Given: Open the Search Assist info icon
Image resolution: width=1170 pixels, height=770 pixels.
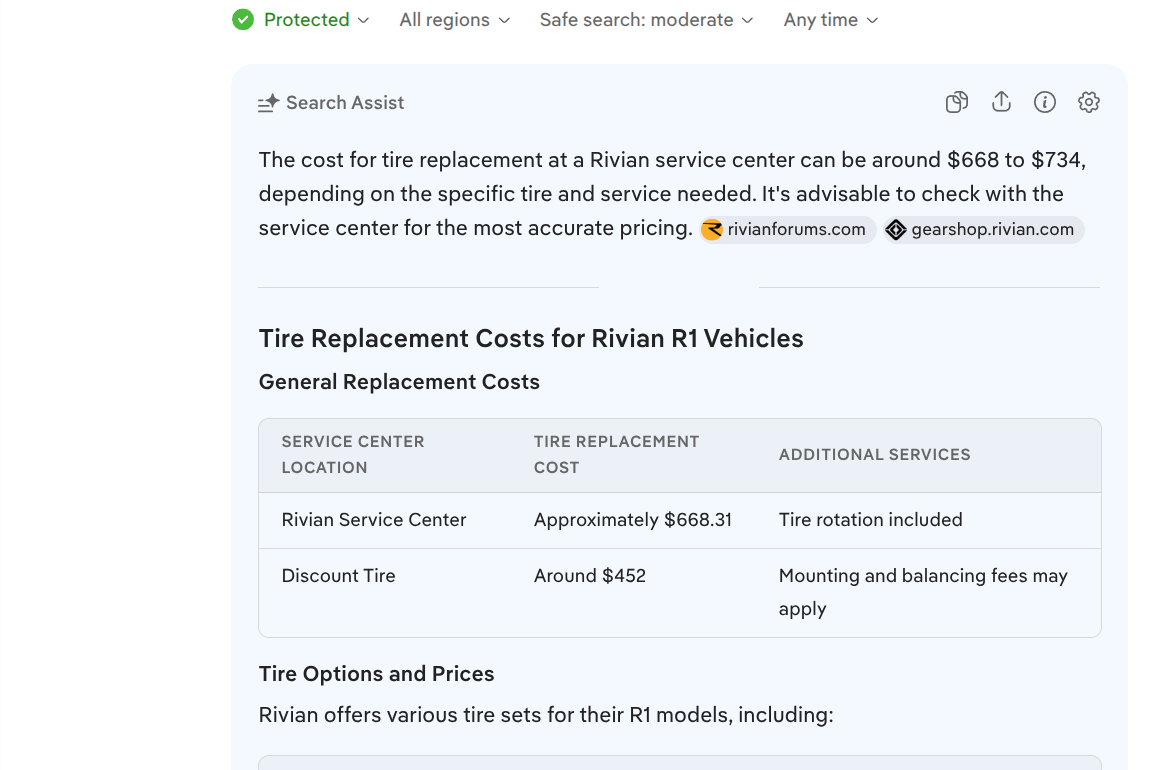Looking at the screenshot, I should tap(1045, 102).
